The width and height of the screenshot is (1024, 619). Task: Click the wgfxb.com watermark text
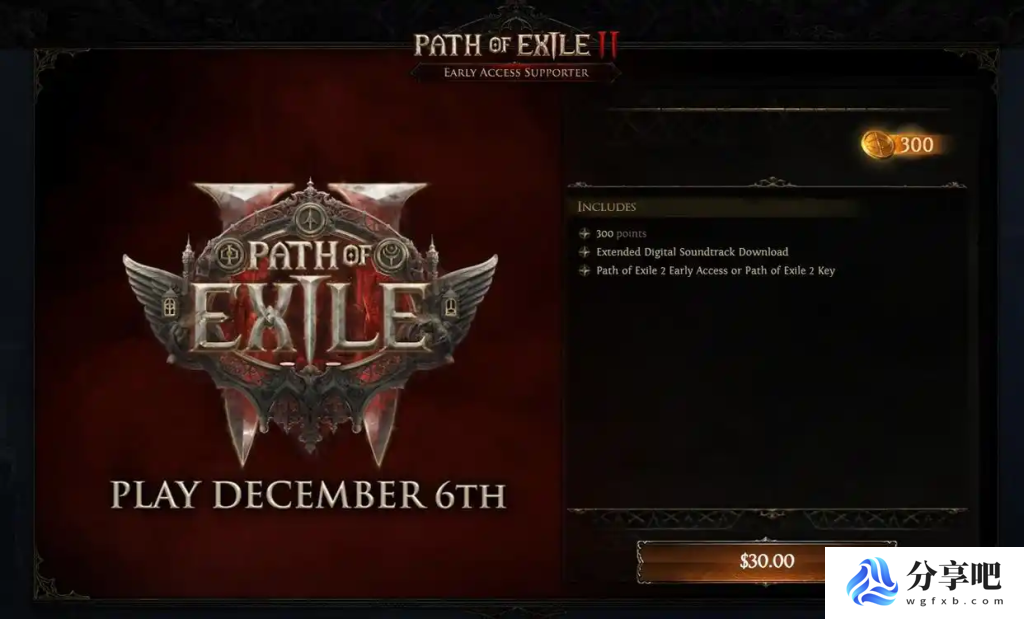click(x=955, y=601)
